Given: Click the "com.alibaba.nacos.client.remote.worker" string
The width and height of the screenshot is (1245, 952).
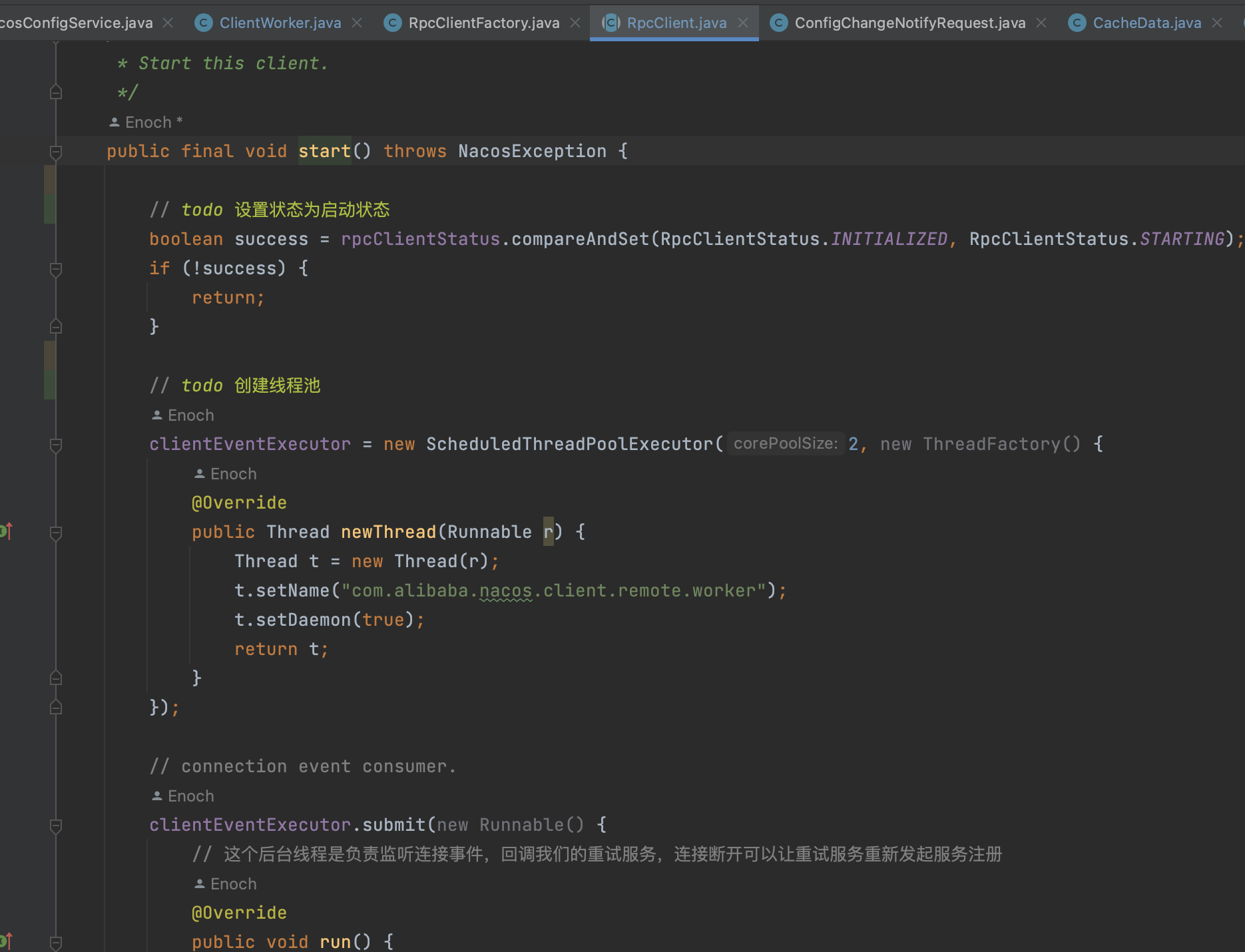Looking at the screenshot, I should 554,591.
